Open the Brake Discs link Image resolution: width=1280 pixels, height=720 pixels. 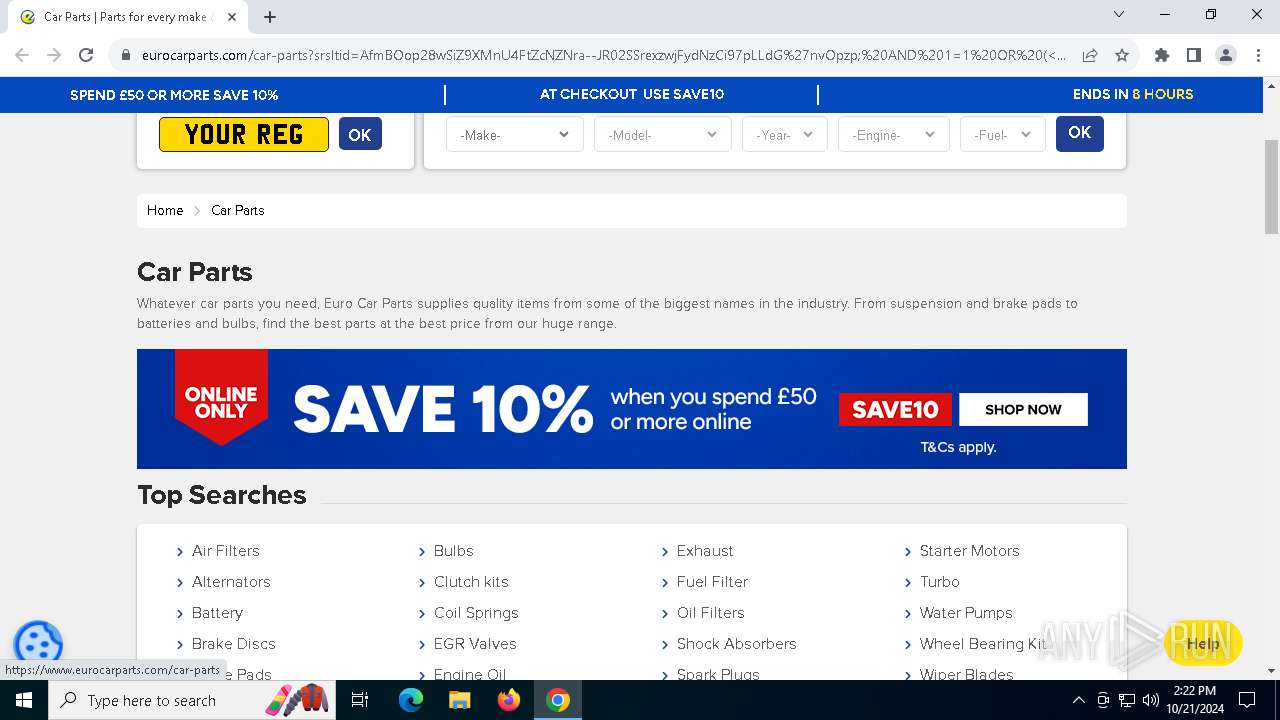(233, 644)
